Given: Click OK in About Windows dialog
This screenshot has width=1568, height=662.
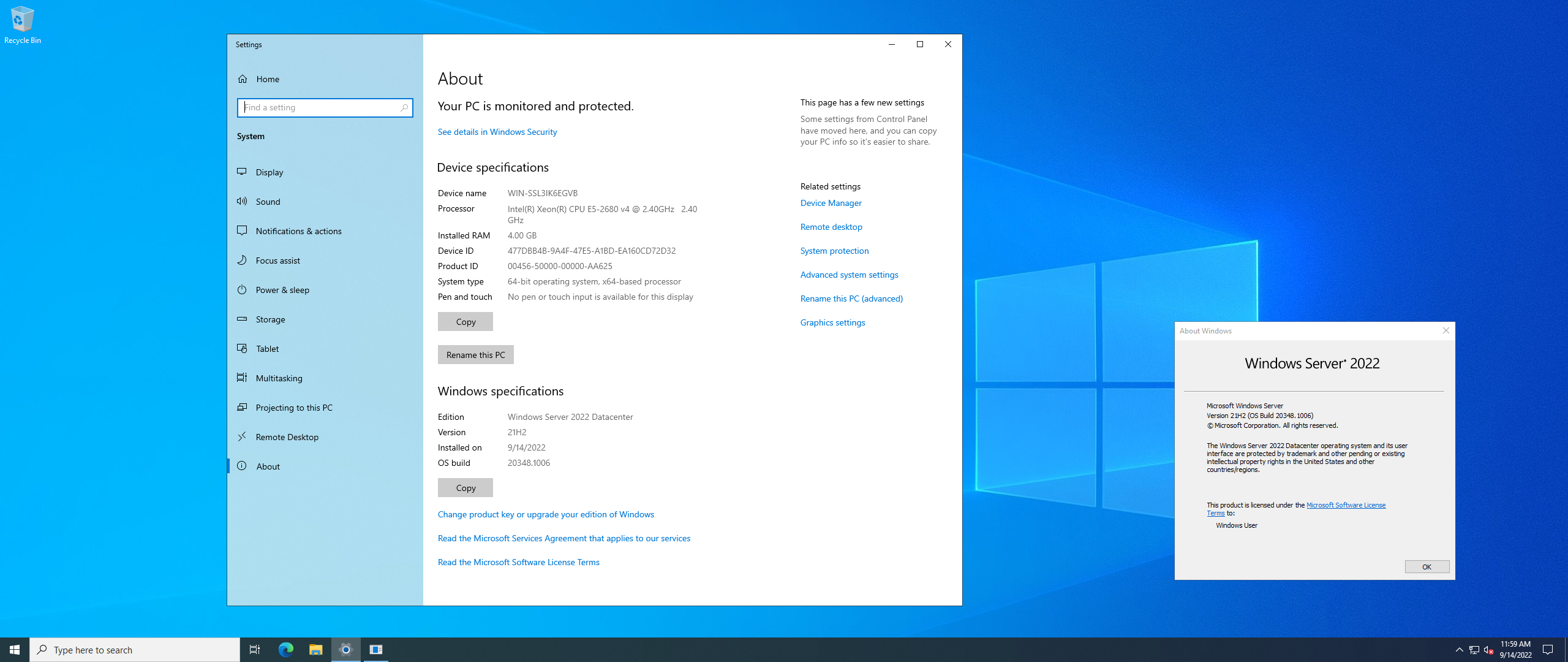Looking at the screenshot, I should pos(1427,567).
